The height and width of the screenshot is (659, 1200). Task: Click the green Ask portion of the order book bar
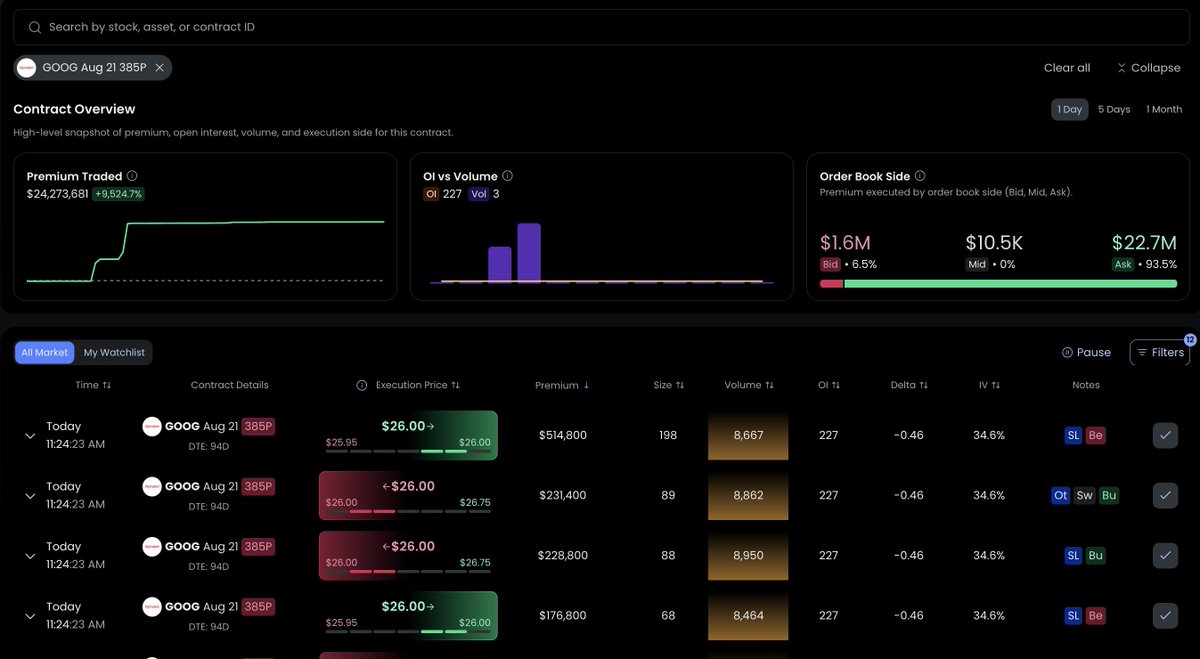[1011, 284]
